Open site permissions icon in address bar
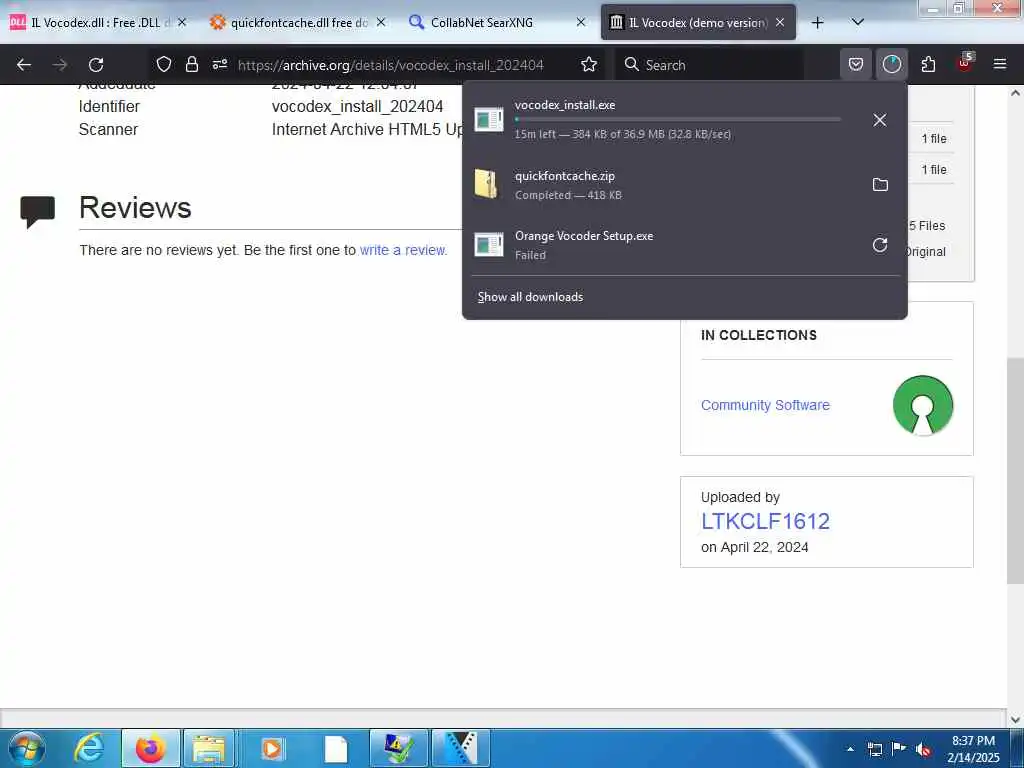 click(x=220, y=64)
